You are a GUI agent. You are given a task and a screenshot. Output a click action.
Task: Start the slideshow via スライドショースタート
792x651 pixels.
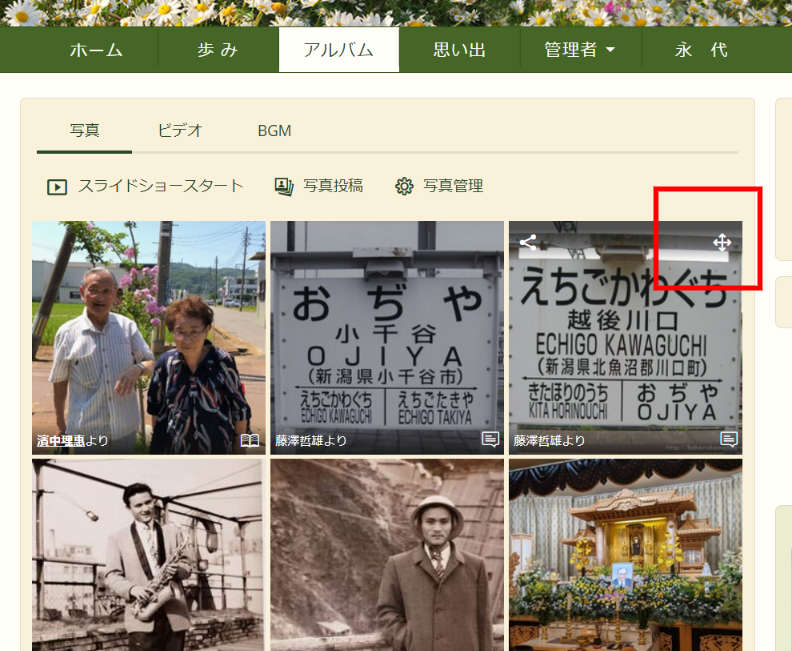[x=160, y=186]
